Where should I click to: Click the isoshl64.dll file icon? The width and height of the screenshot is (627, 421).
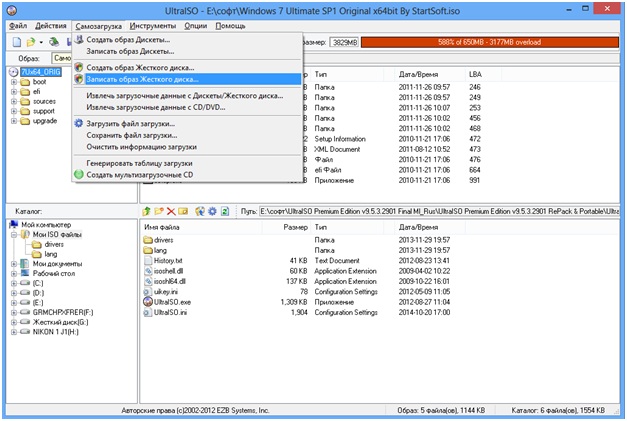tap(148, 281)
